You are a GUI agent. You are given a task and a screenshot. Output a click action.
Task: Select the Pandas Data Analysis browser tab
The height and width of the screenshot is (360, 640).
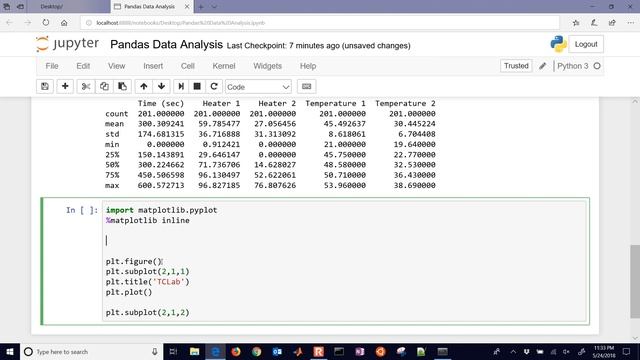click(x=149, y=7)
